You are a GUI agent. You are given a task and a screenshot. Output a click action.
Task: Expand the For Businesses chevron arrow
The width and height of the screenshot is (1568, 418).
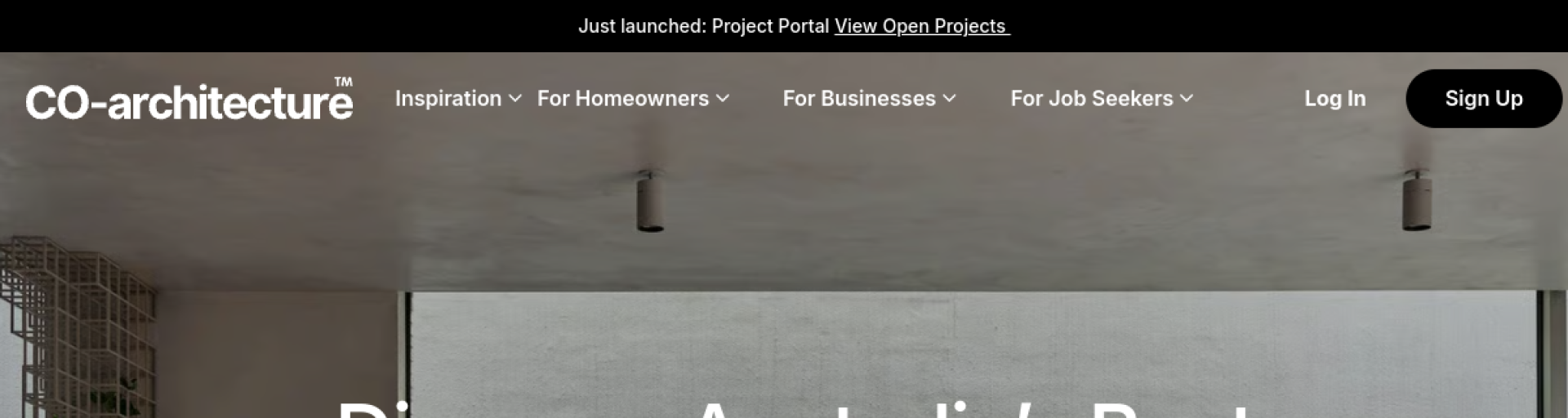[x=949, y=98]
